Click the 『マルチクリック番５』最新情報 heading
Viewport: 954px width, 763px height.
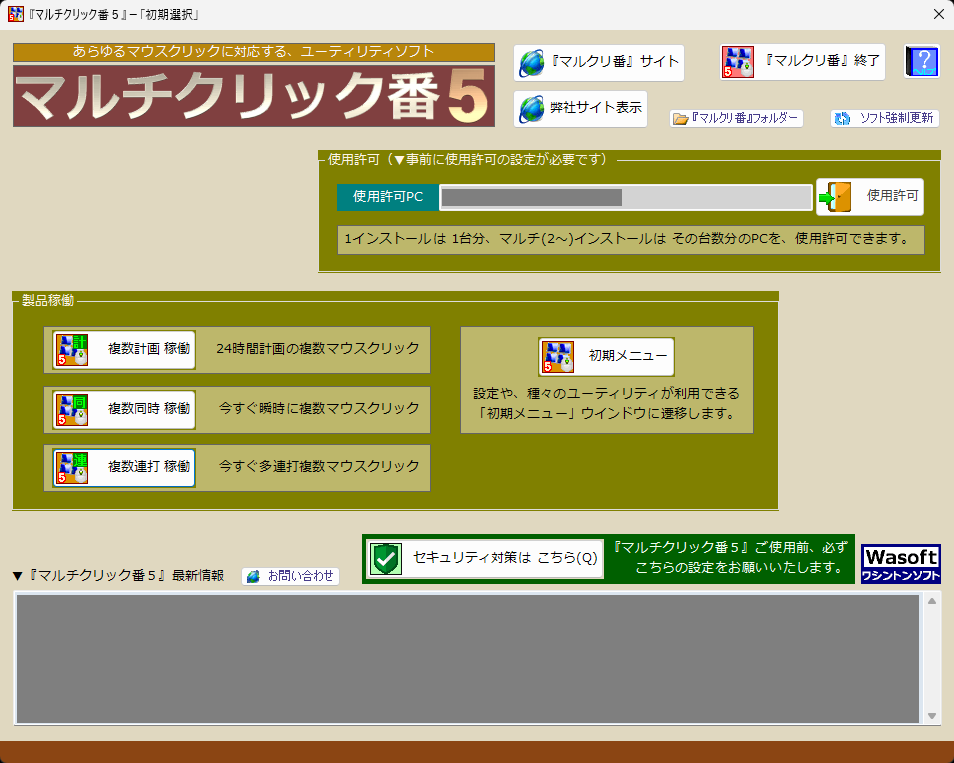119,576
